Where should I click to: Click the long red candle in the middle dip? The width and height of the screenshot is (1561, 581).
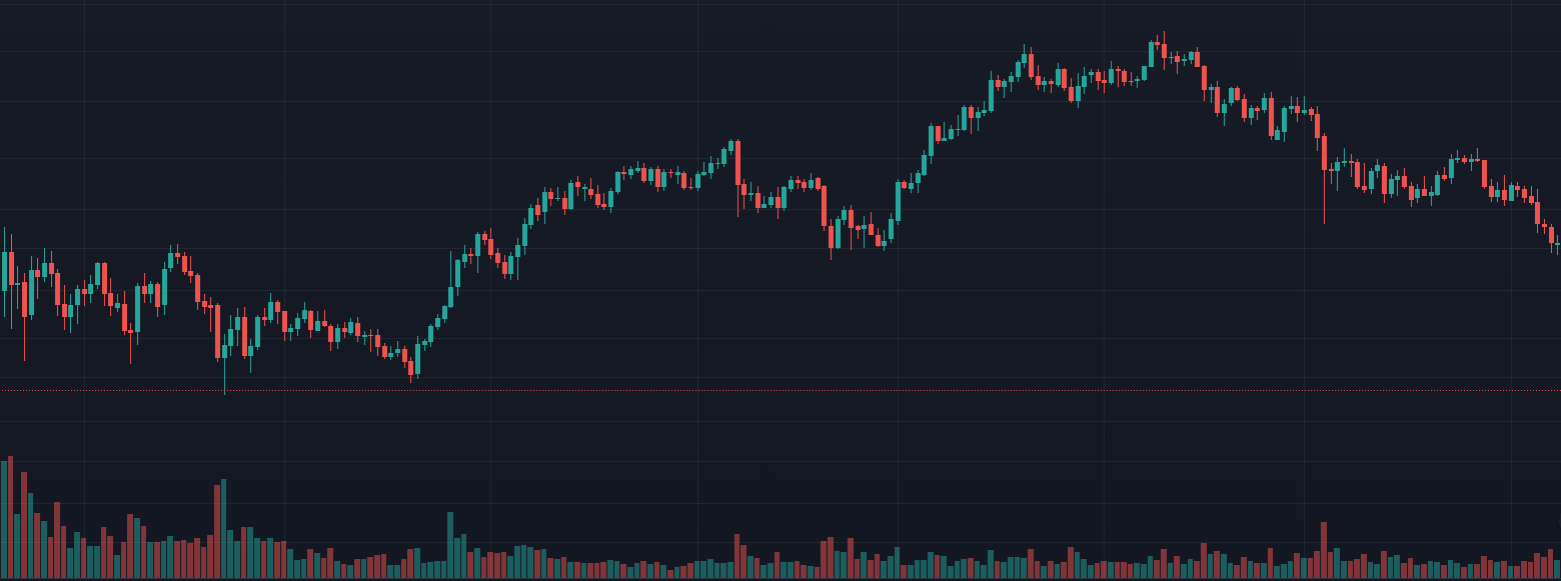click(x=825, y=205)
